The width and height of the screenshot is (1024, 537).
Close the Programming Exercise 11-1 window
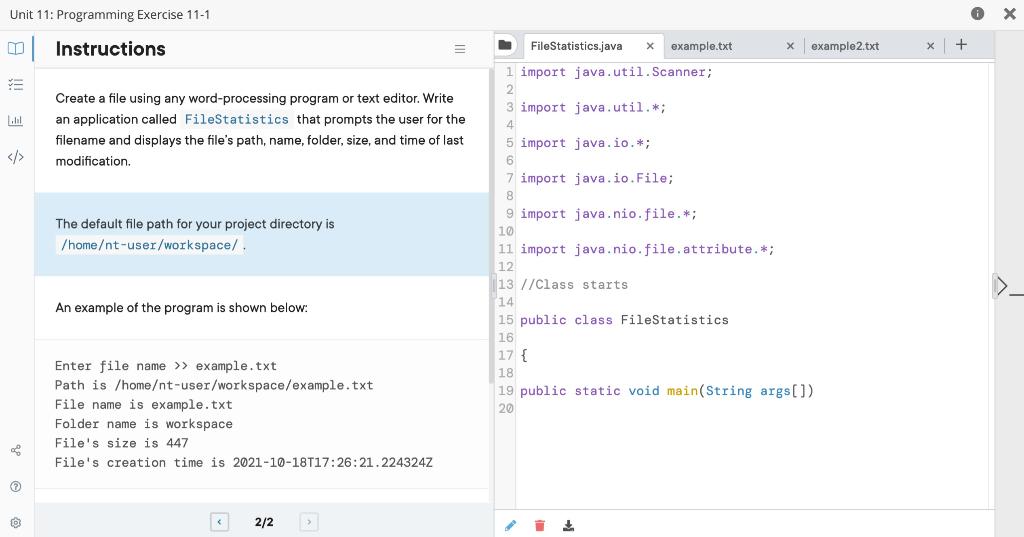click(1009, 14)
